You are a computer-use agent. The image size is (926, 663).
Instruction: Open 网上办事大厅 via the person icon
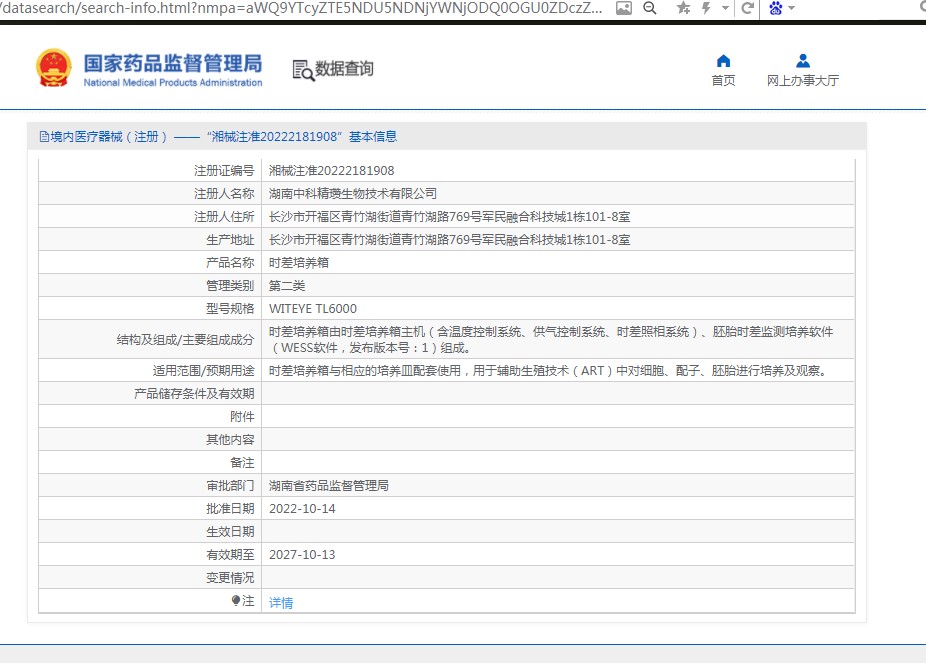(802, 61)
